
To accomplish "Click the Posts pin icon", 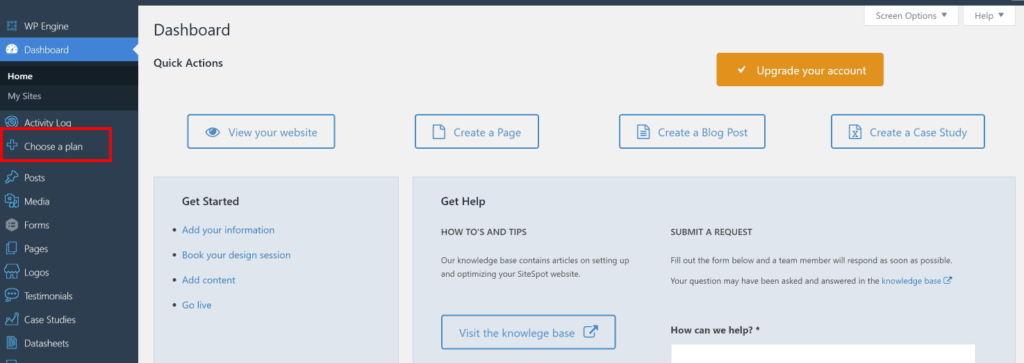I will 11,178.
